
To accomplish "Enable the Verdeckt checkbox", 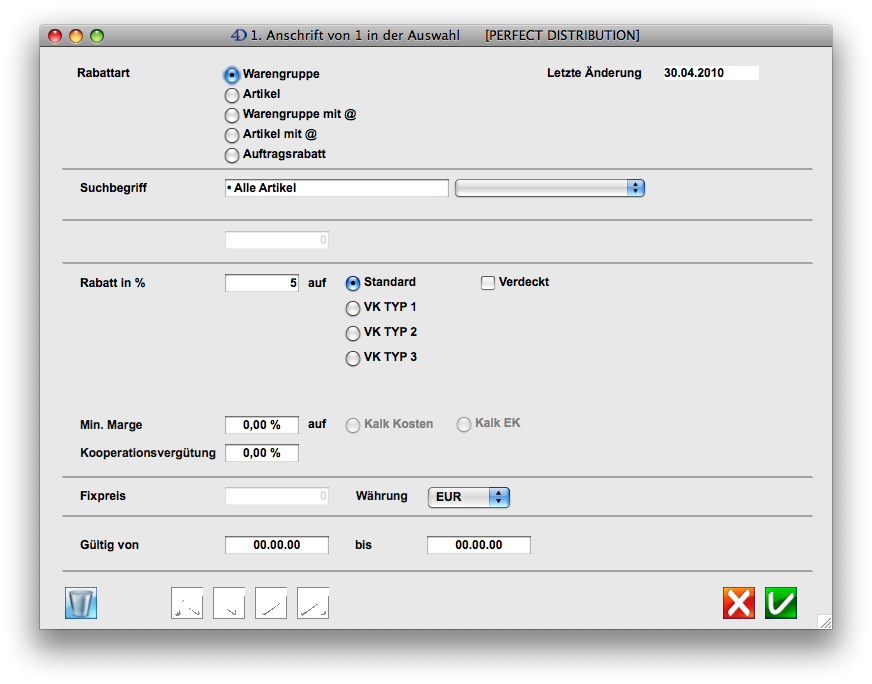I will click(x=488, y=283).
